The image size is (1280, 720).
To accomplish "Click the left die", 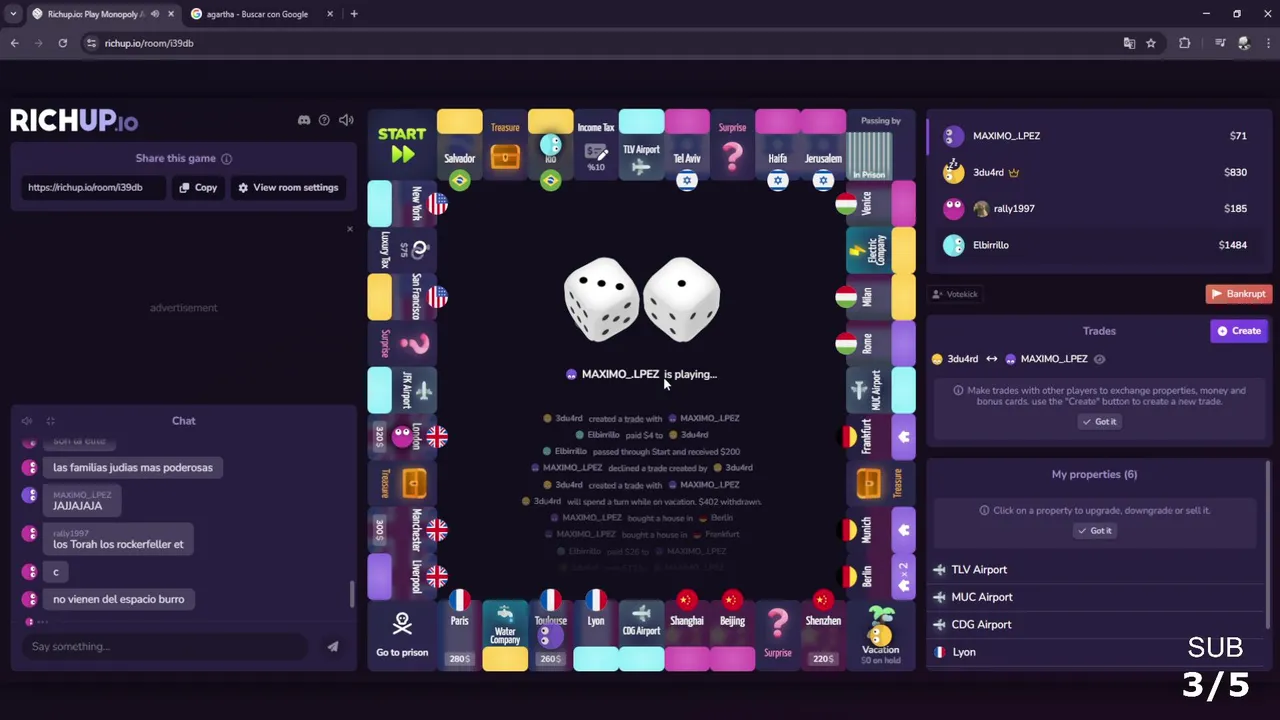I will pyautogui.click(x=601, y=299).
